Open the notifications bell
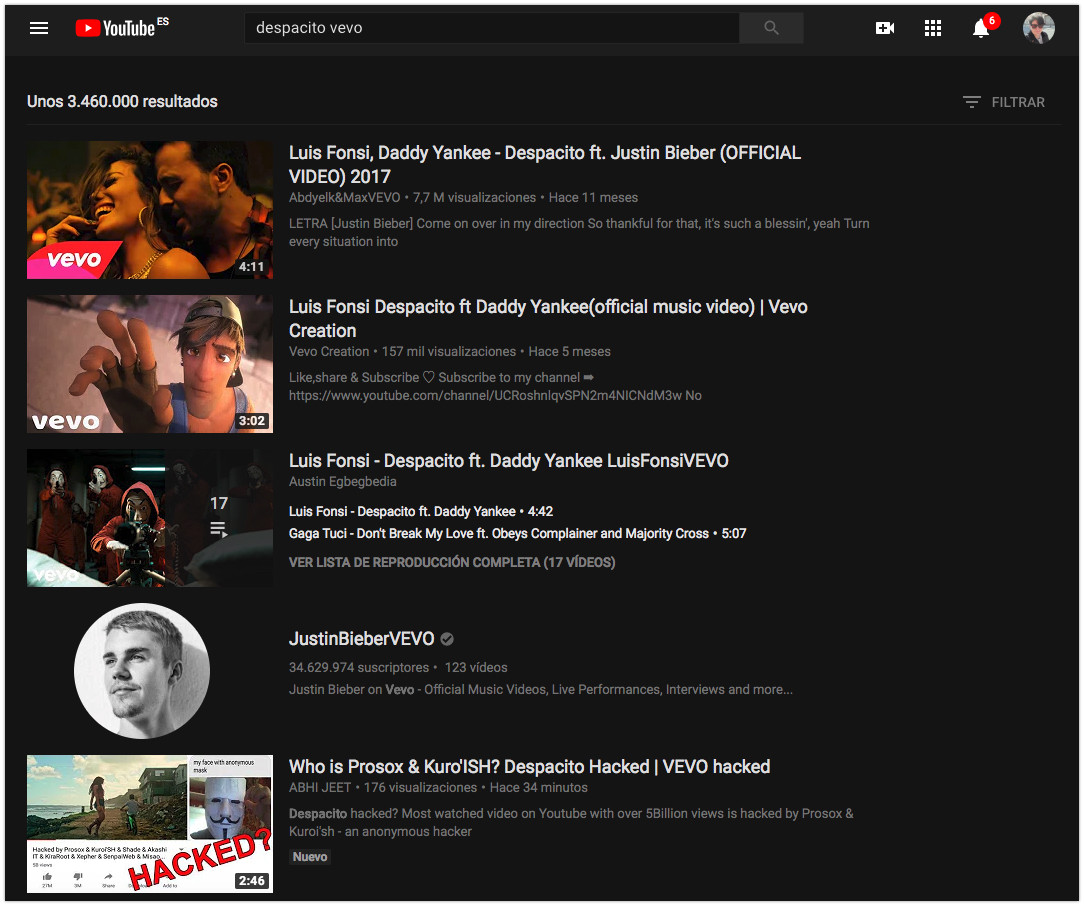The height and width of the screenshot is (906, 1084). (981, 28)
